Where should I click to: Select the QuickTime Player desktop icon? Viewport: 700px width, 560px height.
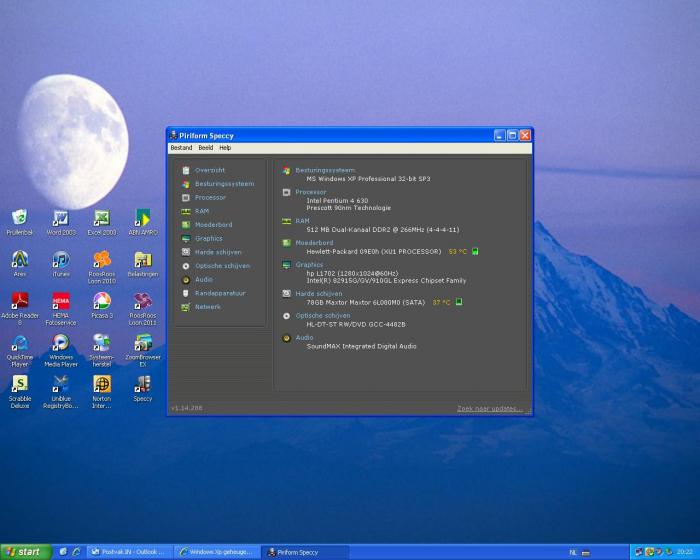coord(20,351)
